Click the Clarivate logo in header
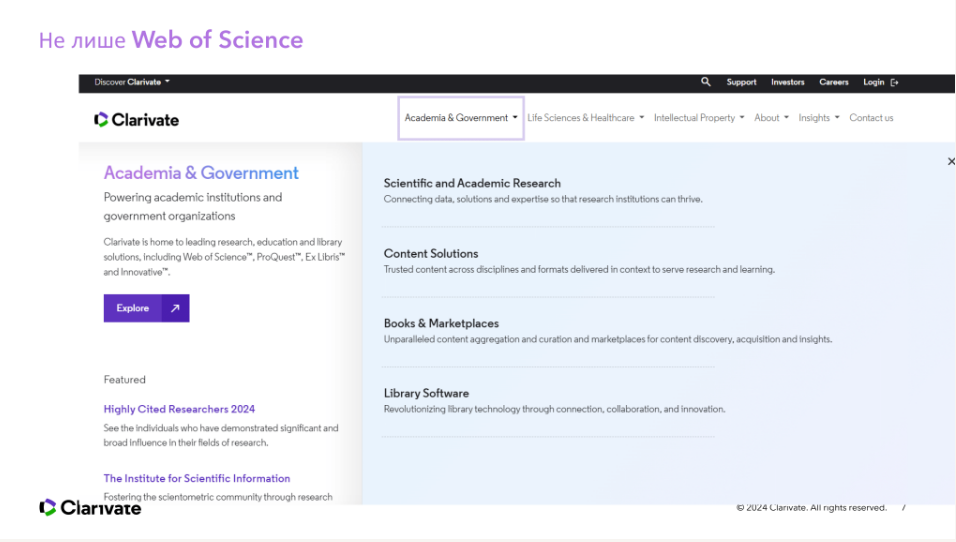 137,120
